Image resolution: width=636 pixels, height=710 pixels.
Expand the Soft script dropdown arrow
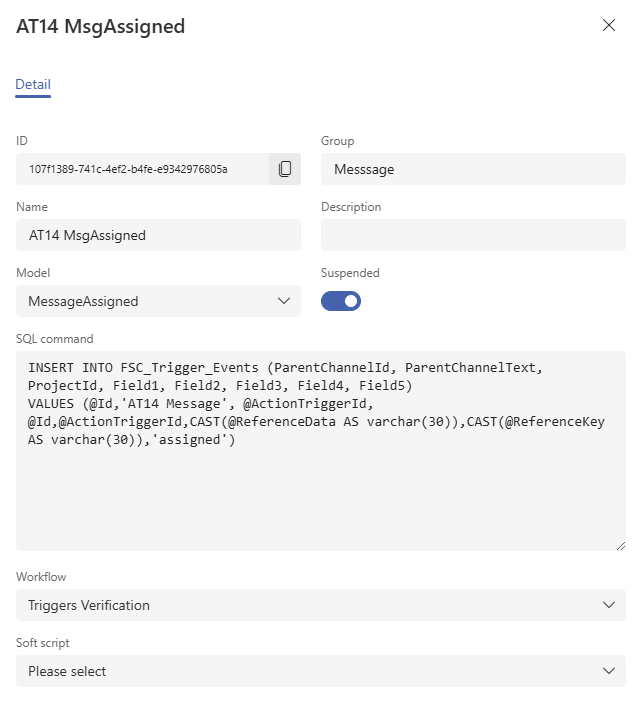point(609,671)
